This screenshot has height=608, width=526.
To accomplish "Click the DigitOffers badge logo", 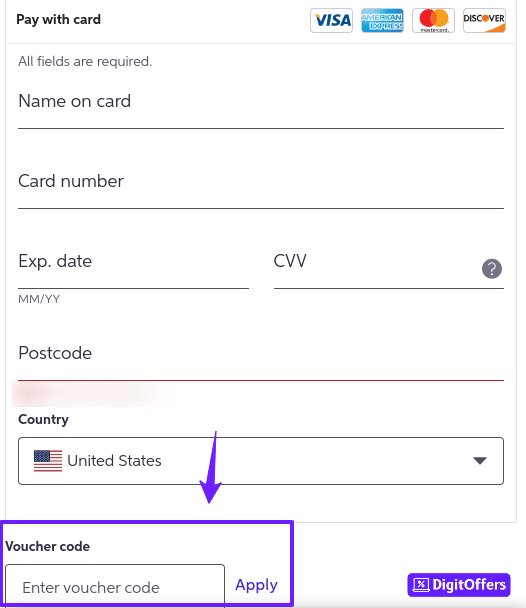I will [x=459, y=584].
